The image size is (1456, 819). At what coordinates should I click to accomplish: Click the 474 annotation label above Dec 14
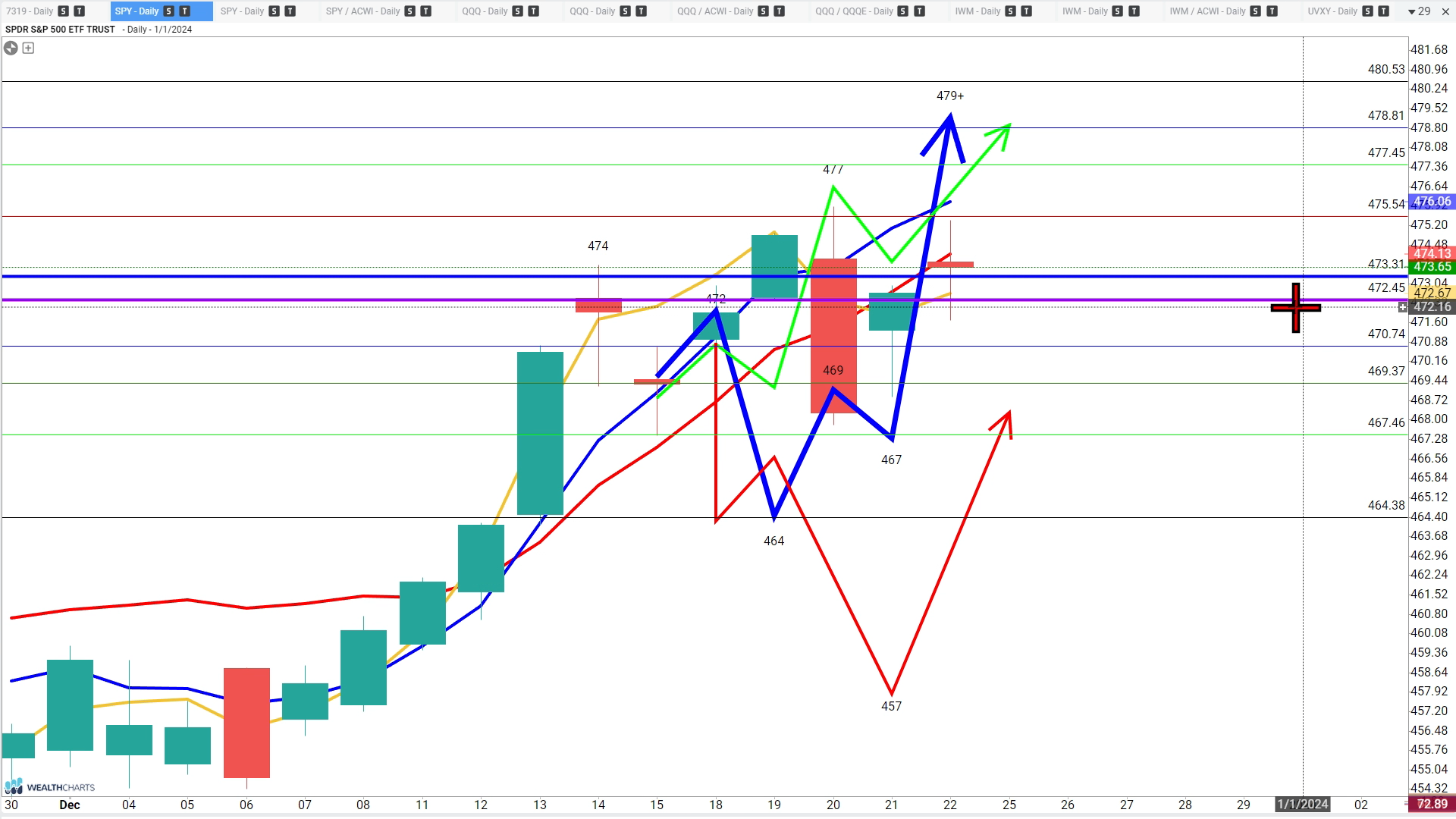pos(598,246)
